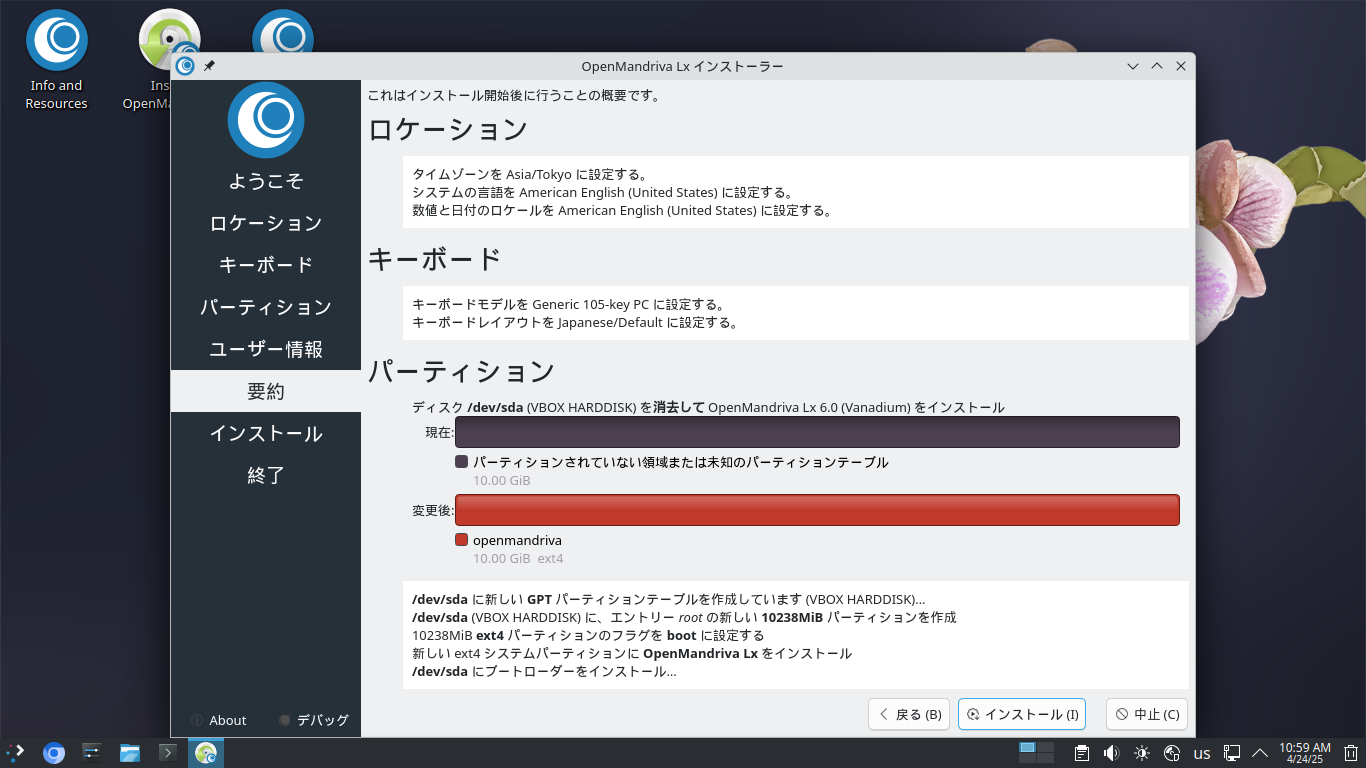Select the 終了 step in the sidebar
The height and width of the screenshot is (768, 1366).
click(x=266, y=475)
